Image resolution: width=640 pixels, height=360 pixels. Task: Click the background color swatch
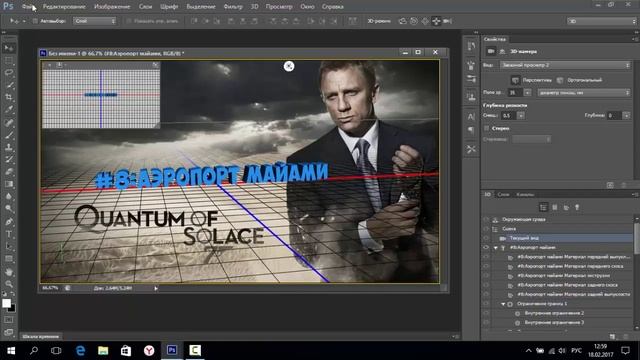point(12,308)
